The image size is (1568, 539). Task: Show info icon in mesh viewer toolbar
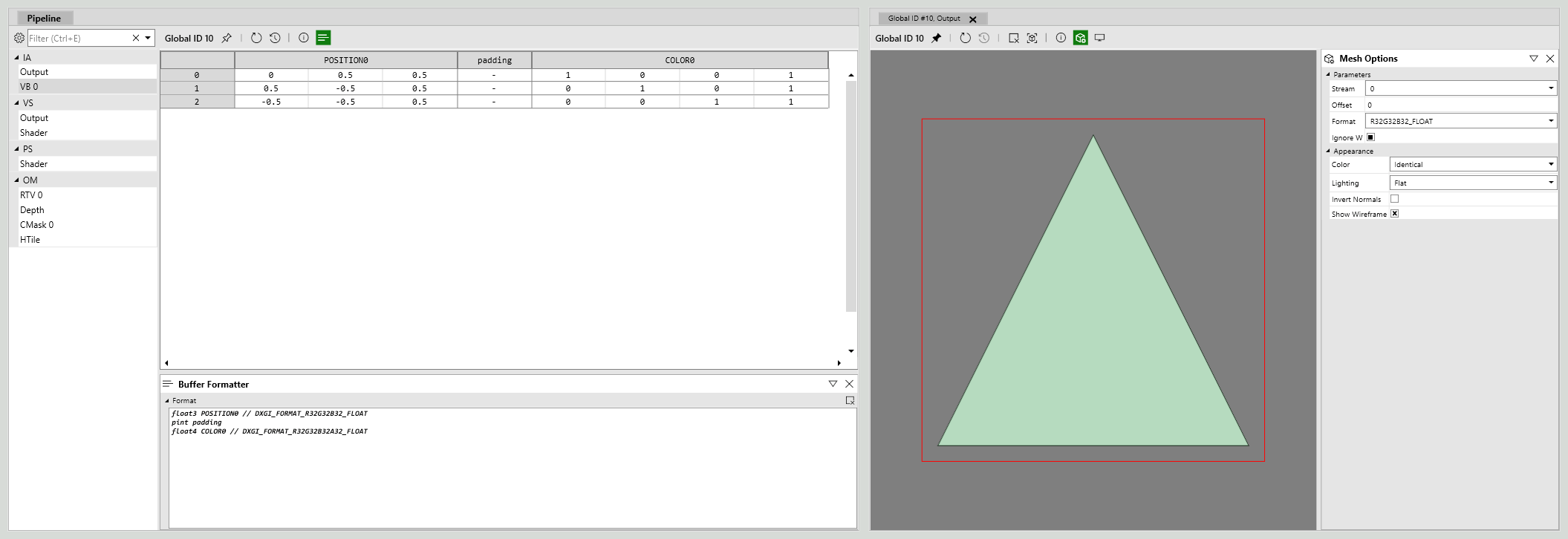pyautogui.click(x=1061, y=38)
